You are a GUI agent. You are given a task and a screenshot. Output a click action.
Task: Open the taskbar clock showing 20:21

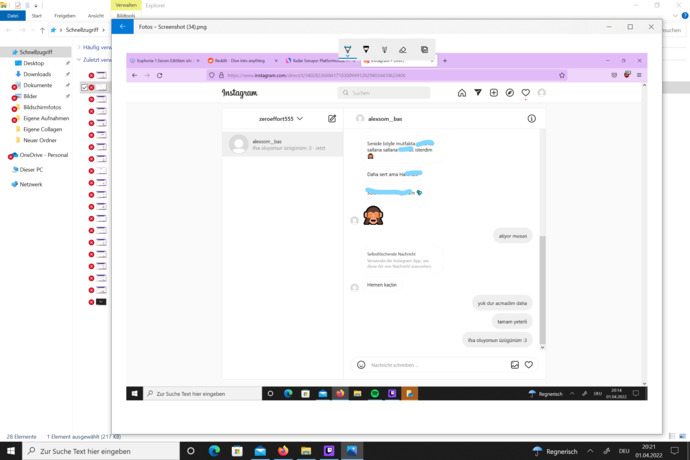(x=649, y=451)
